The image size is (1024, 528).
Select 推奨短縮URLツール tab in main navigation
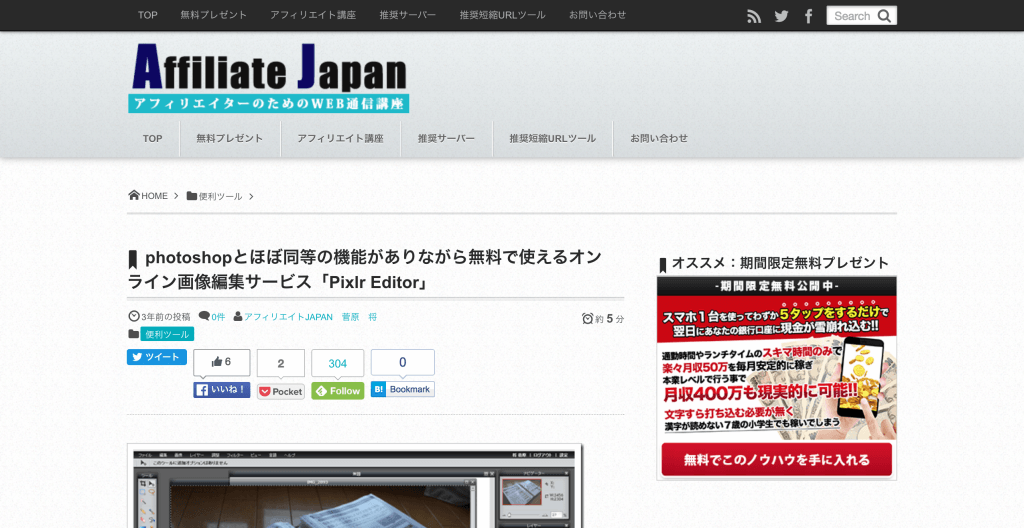click(x=552, y=139)
